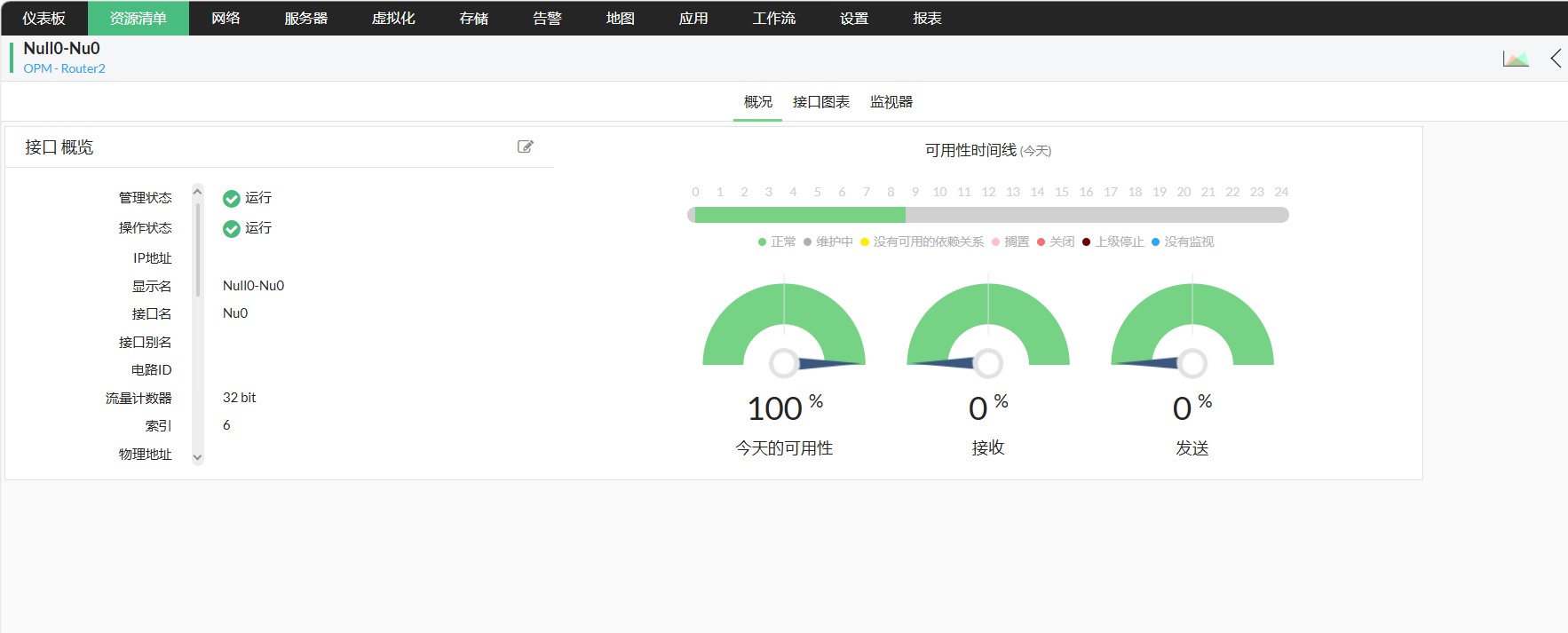Toggle the 维护中 legend entry
The image size is (1568, 633).
[828, 241]
